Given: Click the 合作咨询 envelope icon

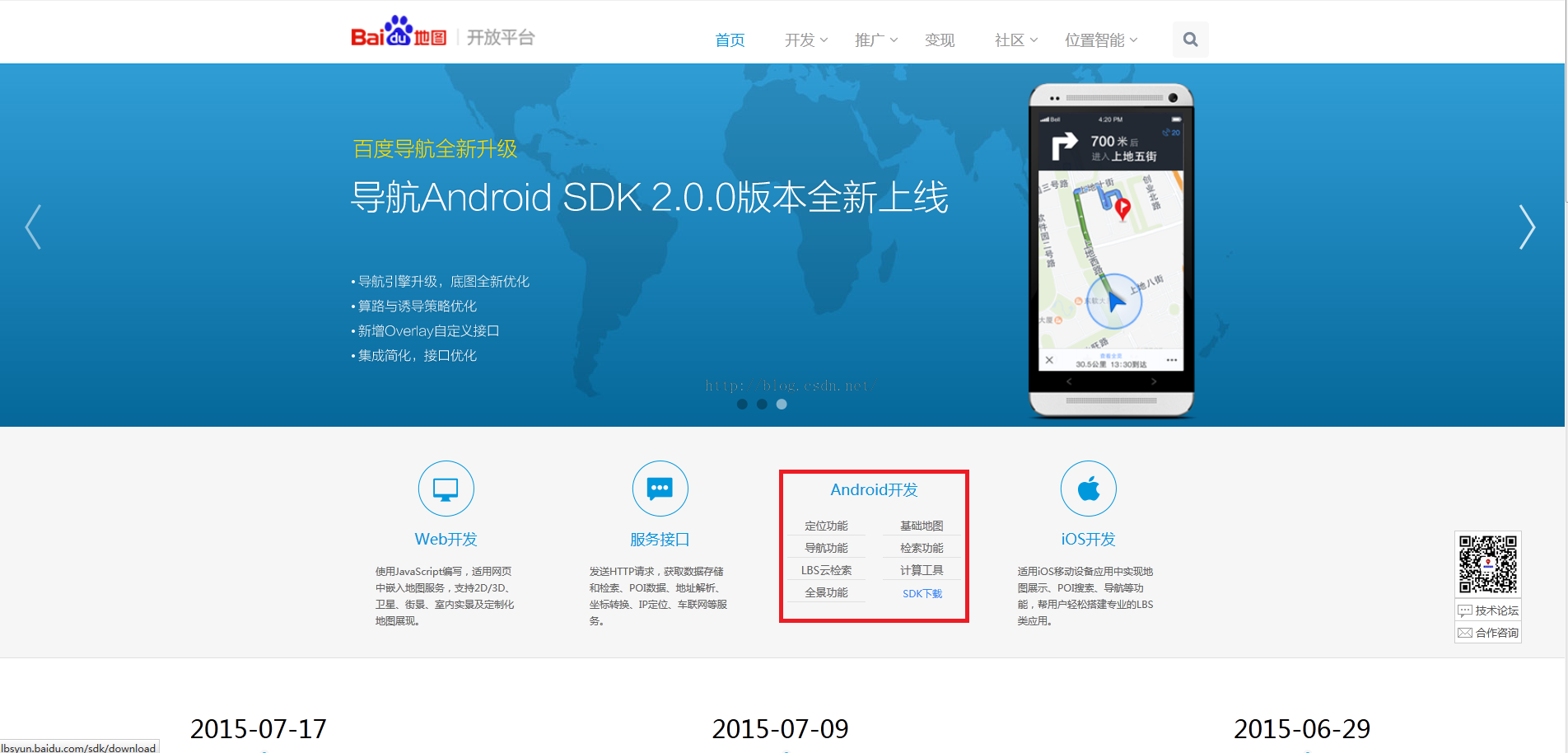Looking at the screenshot, I should [1465, 633].
